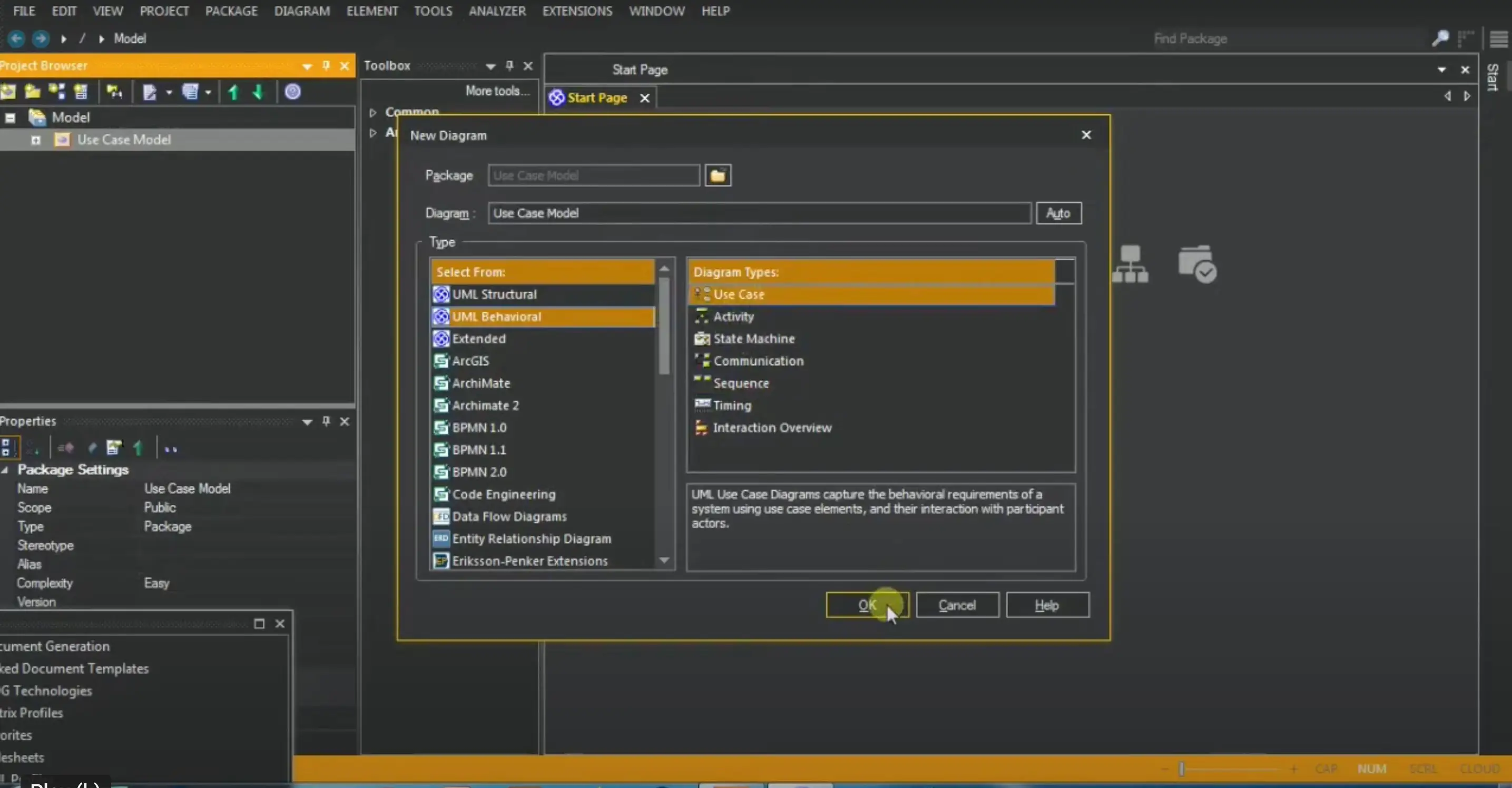Viewport: 1512px width, 788px height.
Task: Open the Help circle icon in Project Browser toolbar
Action: click(293, 92)
